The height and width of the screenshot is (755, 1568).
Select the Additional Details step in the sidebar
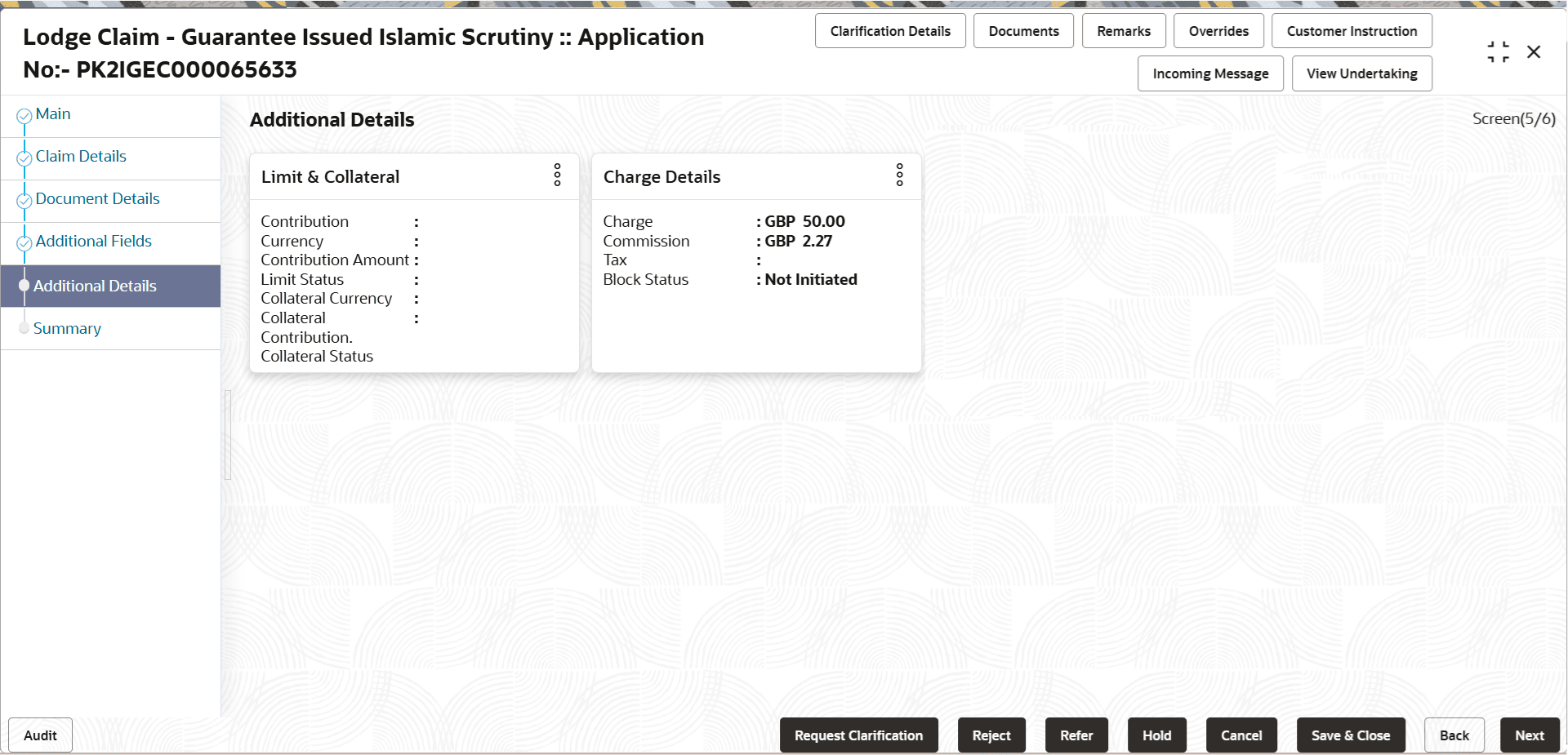coord(96,286)
